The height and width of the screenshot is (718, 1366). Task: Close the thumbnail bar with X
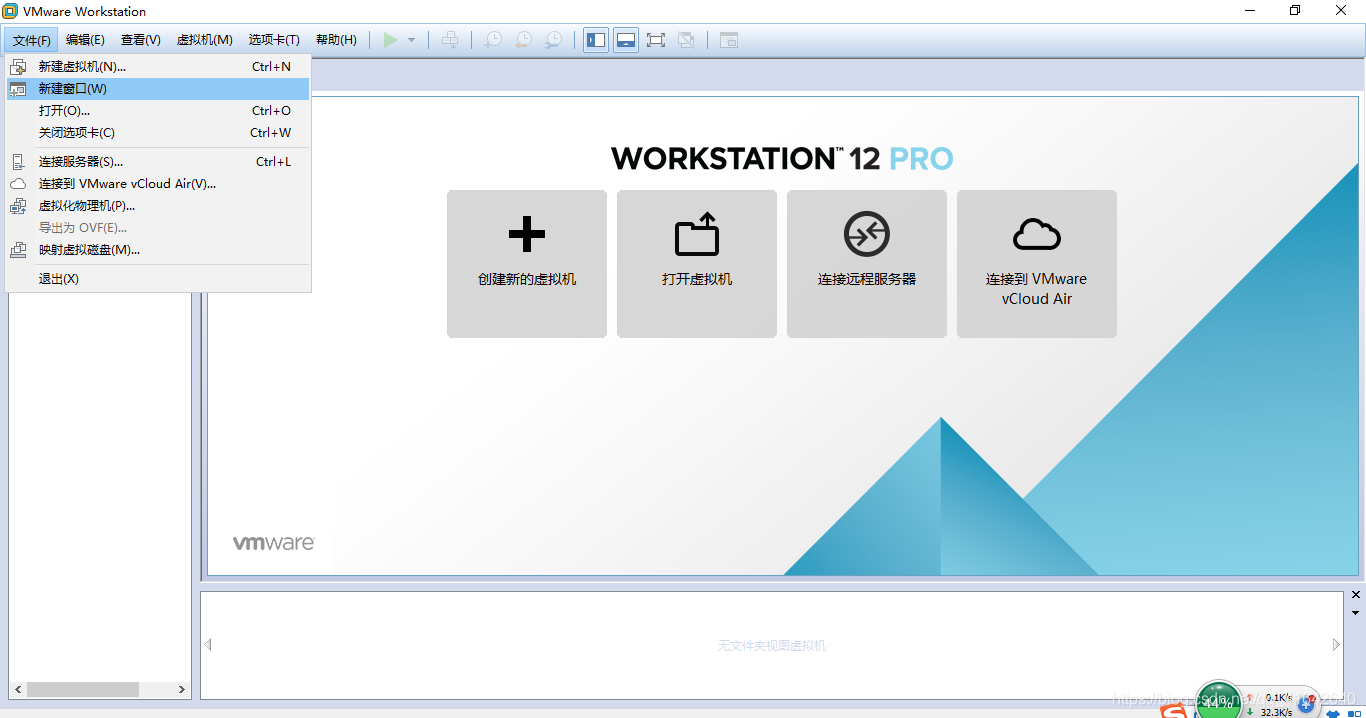pos(1355,596)
